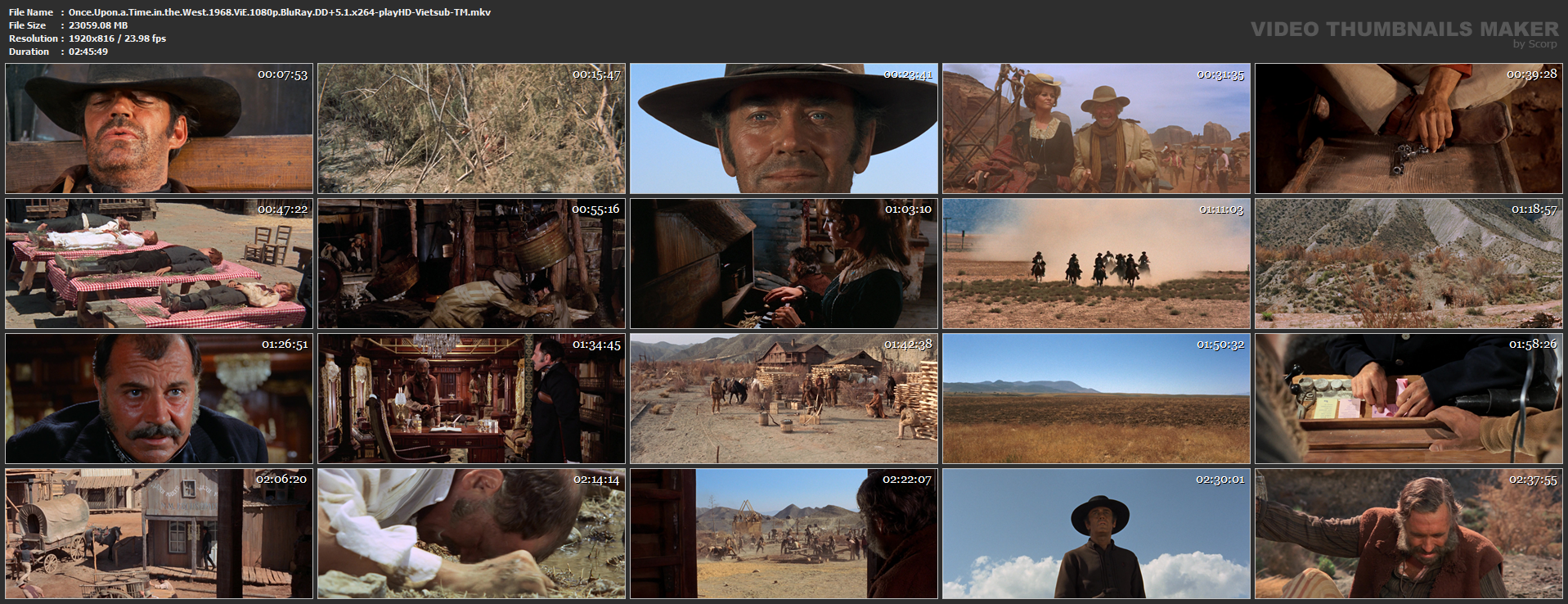This screenshot has width=1568, height=604.
Task: Click the File Name label
Action: pyautogui.click(x=31, y=12)
